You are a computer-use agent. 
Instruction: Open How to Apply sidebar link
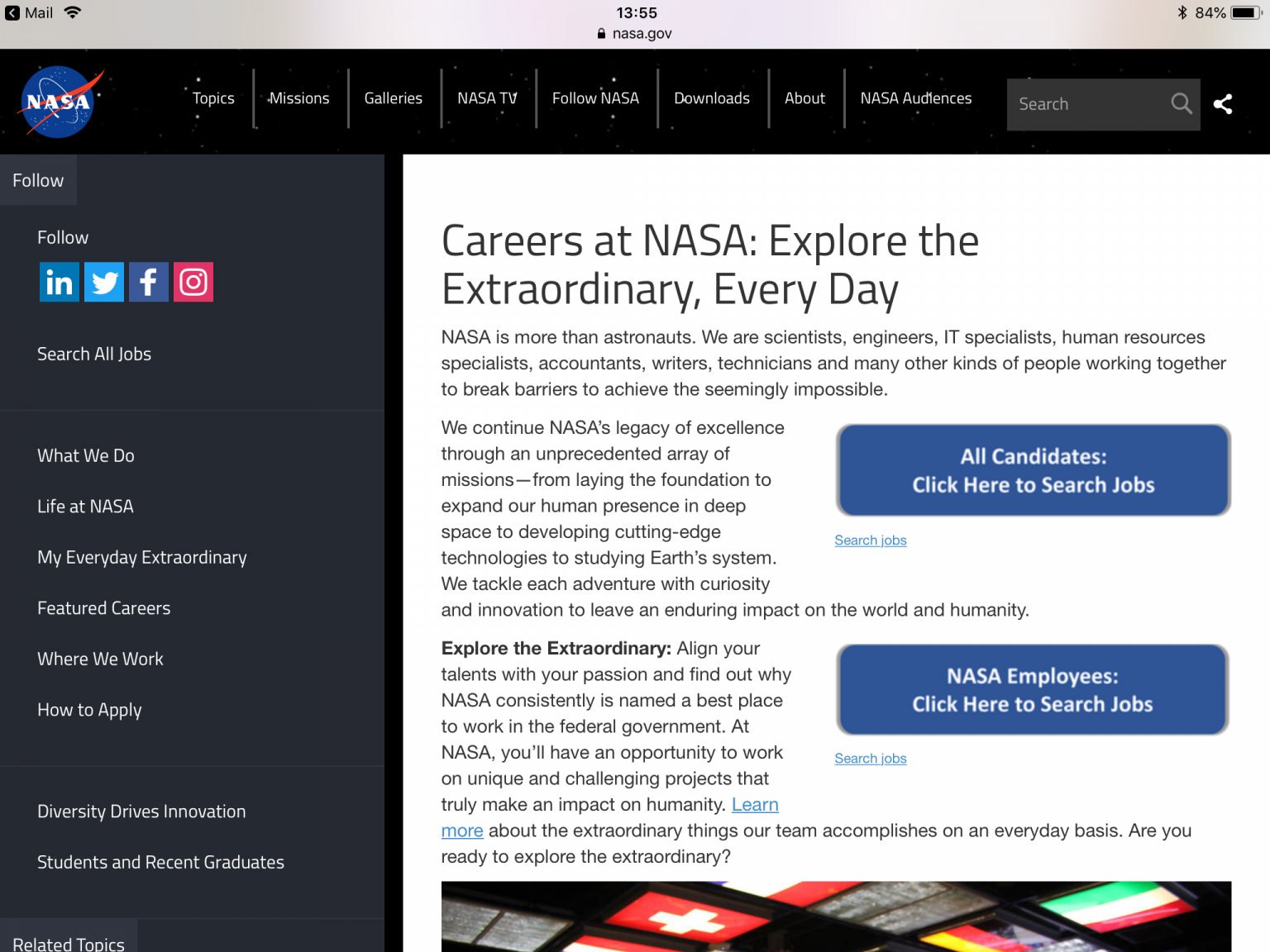coord(89,710)
